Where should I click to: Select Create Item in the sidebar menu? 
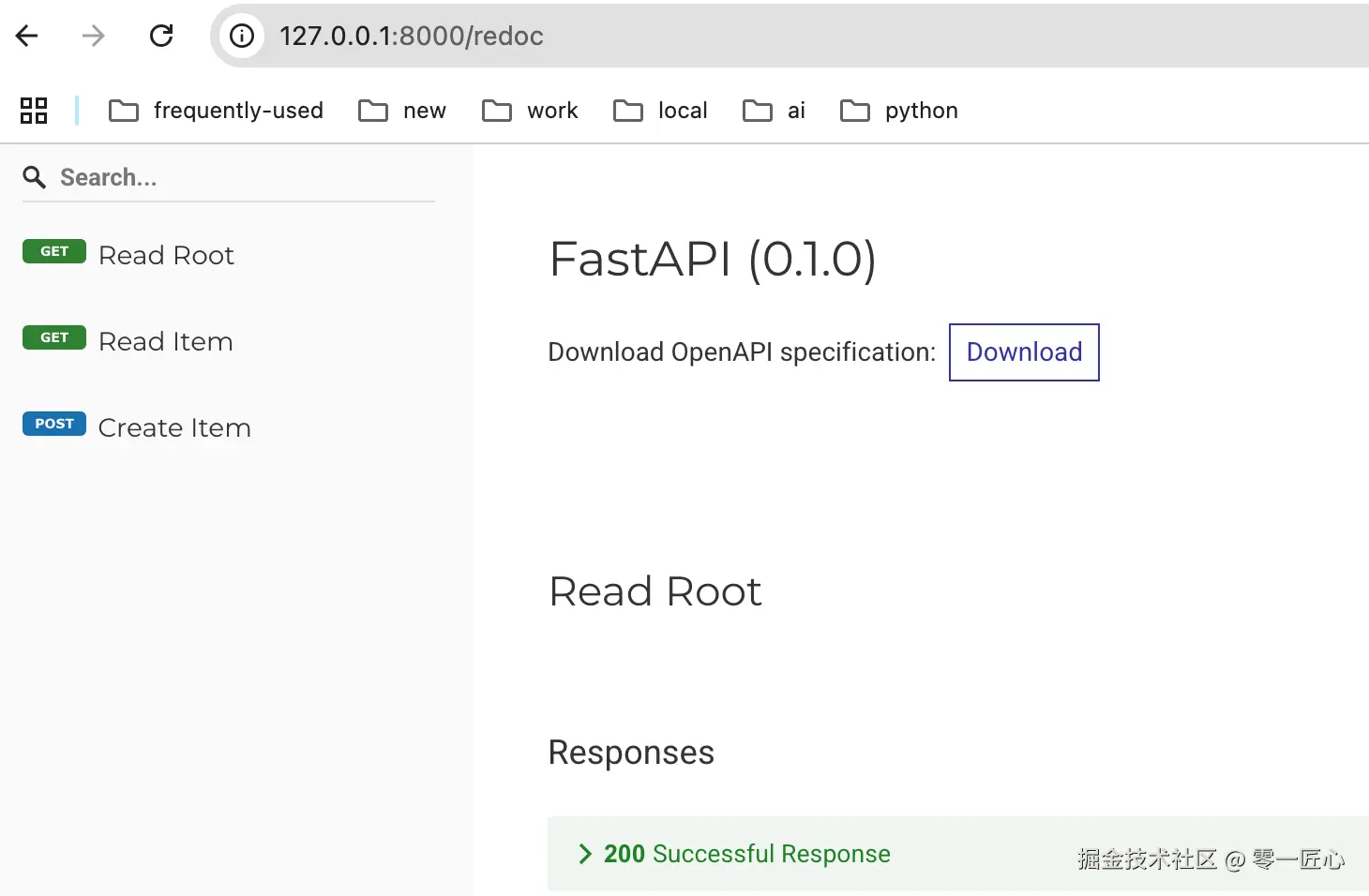[x=174, y=427]
